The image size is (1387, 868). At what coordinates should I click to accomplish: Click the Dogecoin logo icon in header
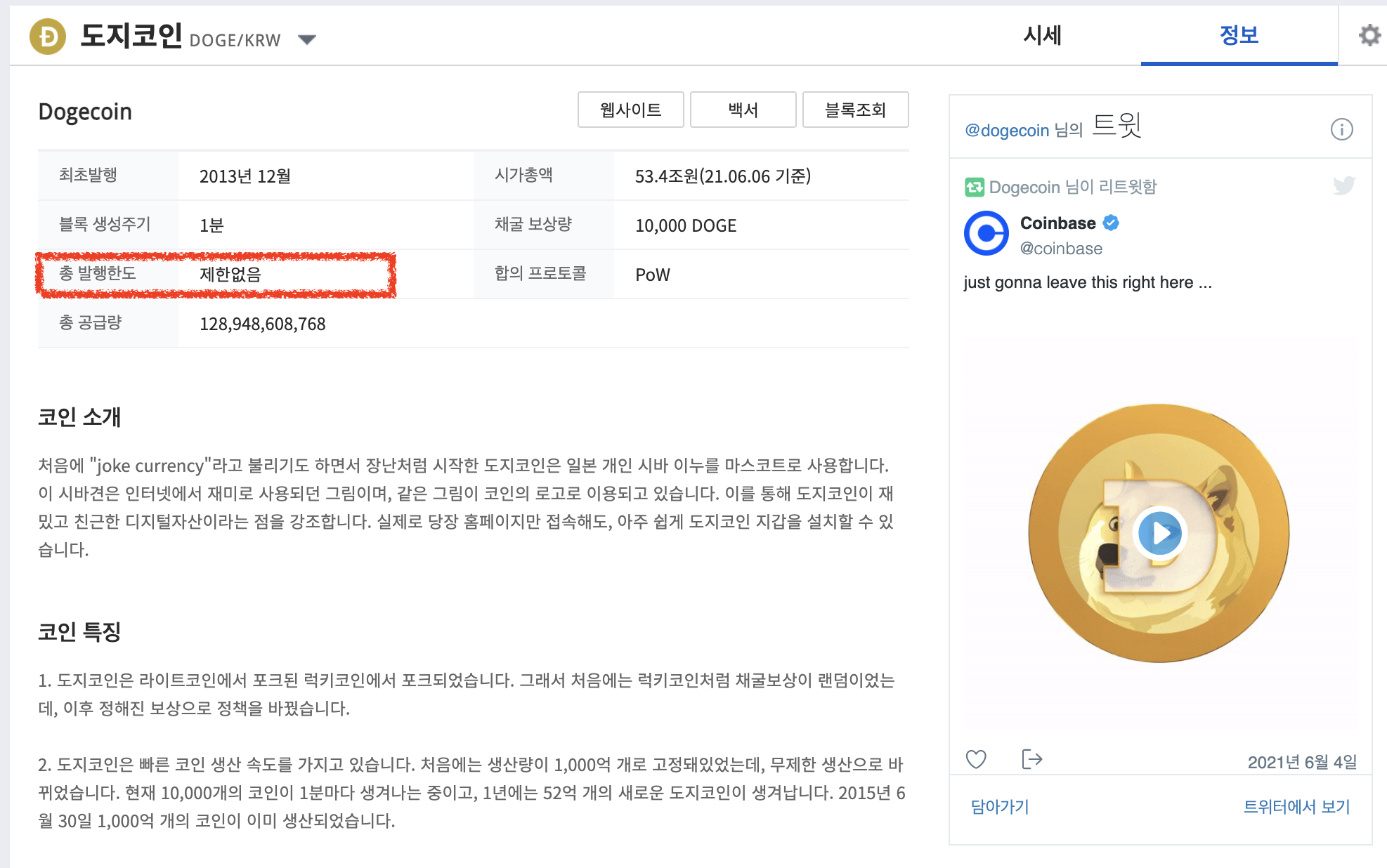[48, 37]
